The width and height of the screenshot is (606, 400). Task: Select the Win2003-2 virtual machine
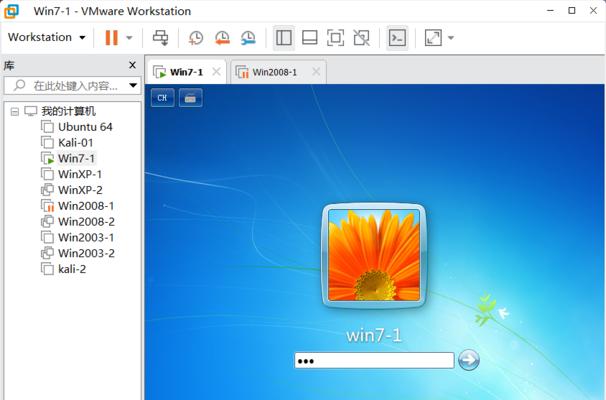point(87,253)
